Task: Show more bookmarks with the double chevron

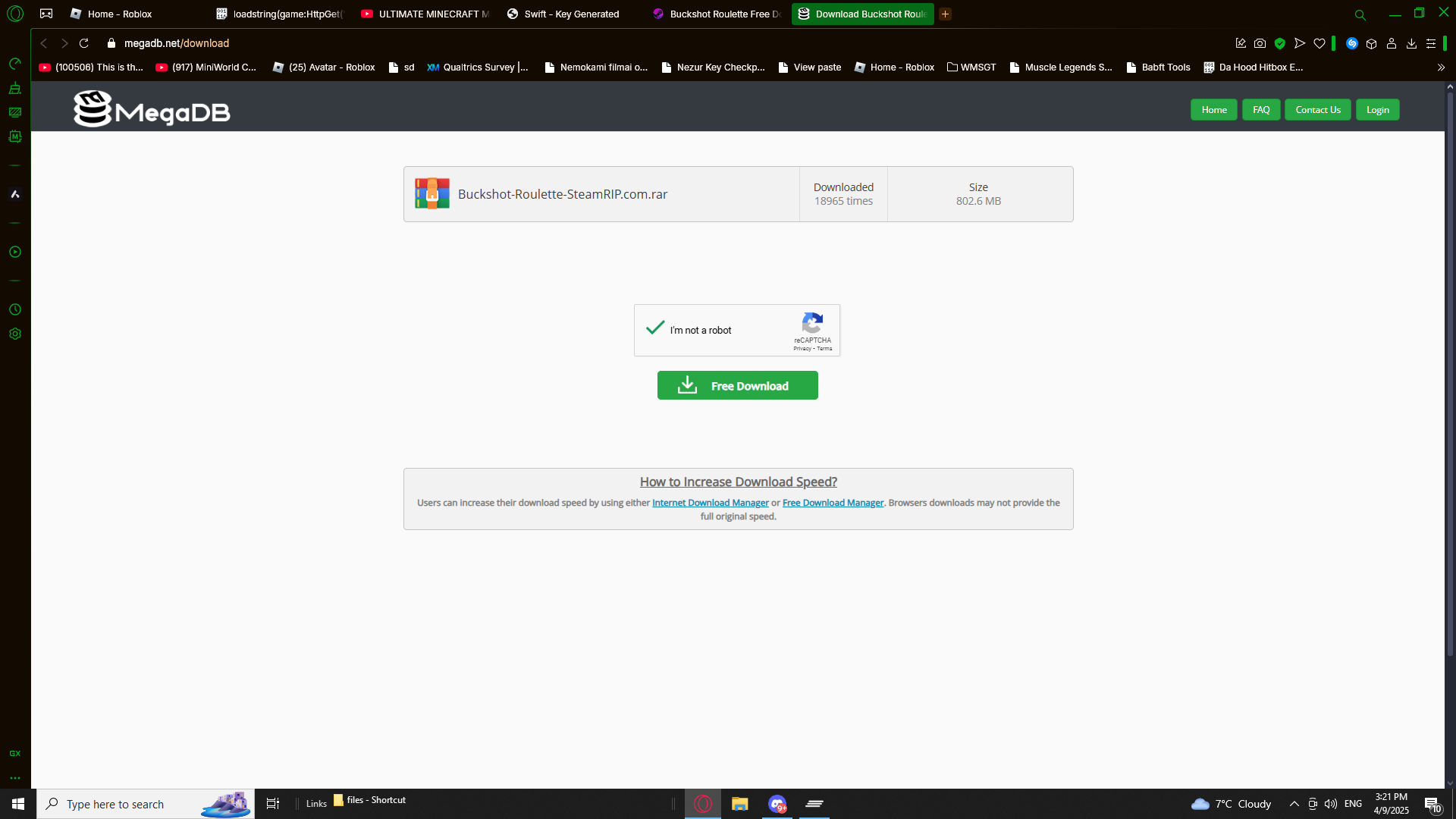Action: 1441,67
